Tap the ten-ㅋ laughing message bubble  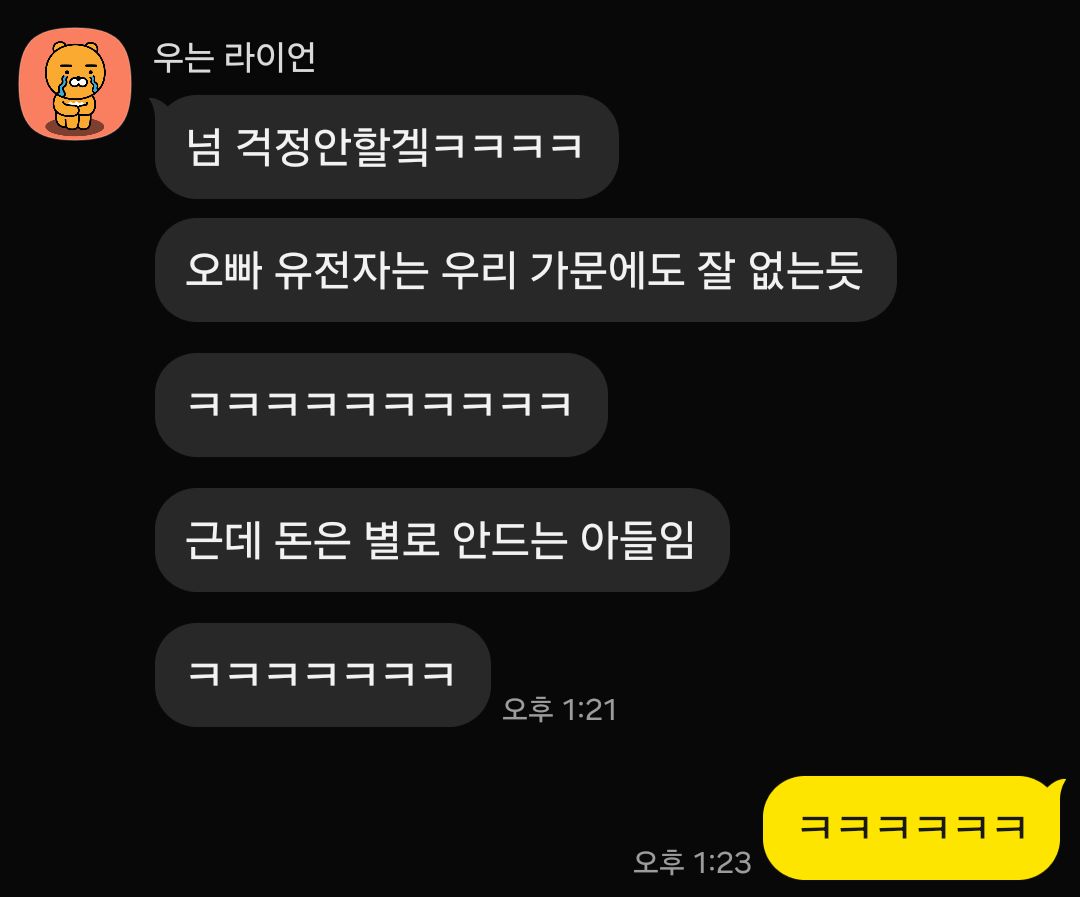[381, 404]
